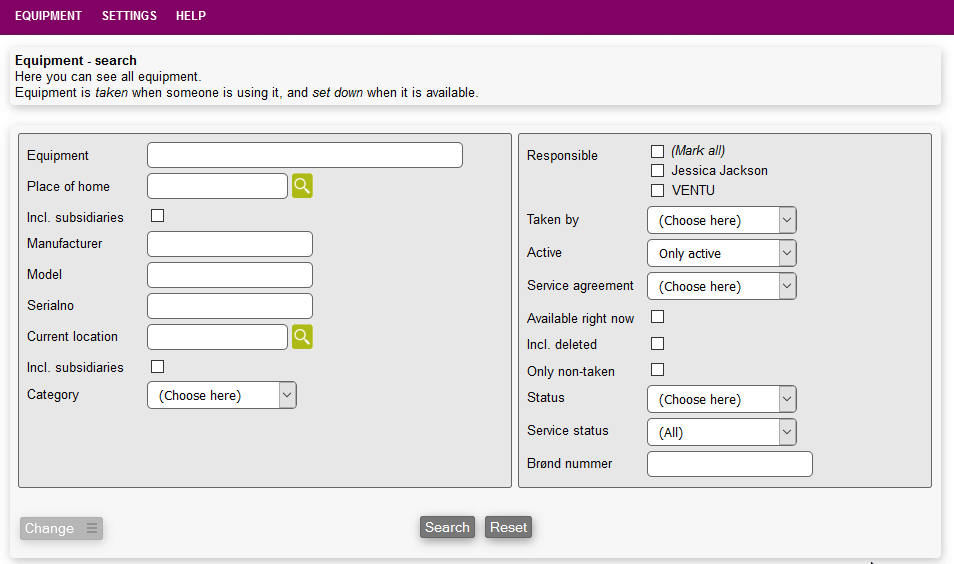Open the SETTINGS menu
This screenshot has width=954, height=564.
tap(129, 16)
